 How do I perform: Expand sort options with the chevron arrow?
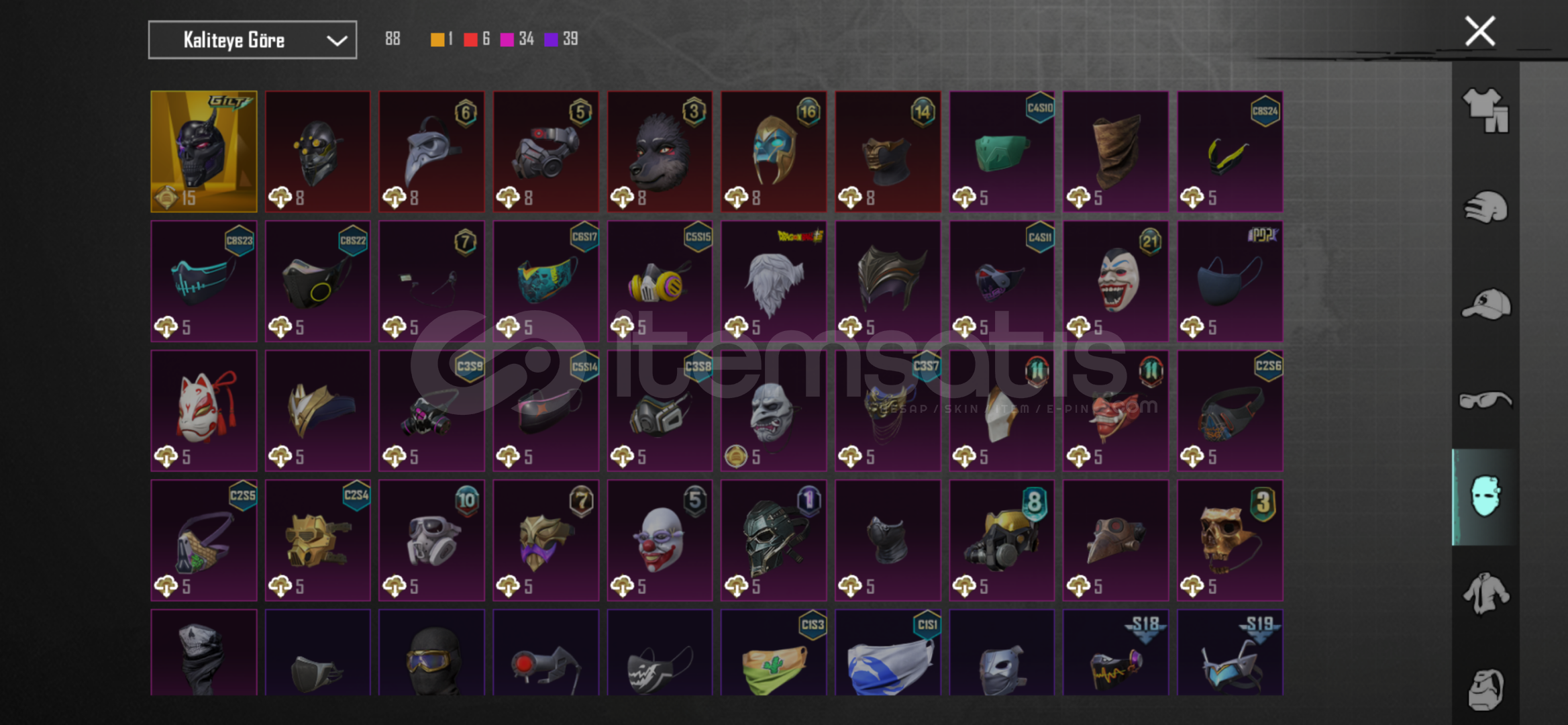click(x=336, y=41)
